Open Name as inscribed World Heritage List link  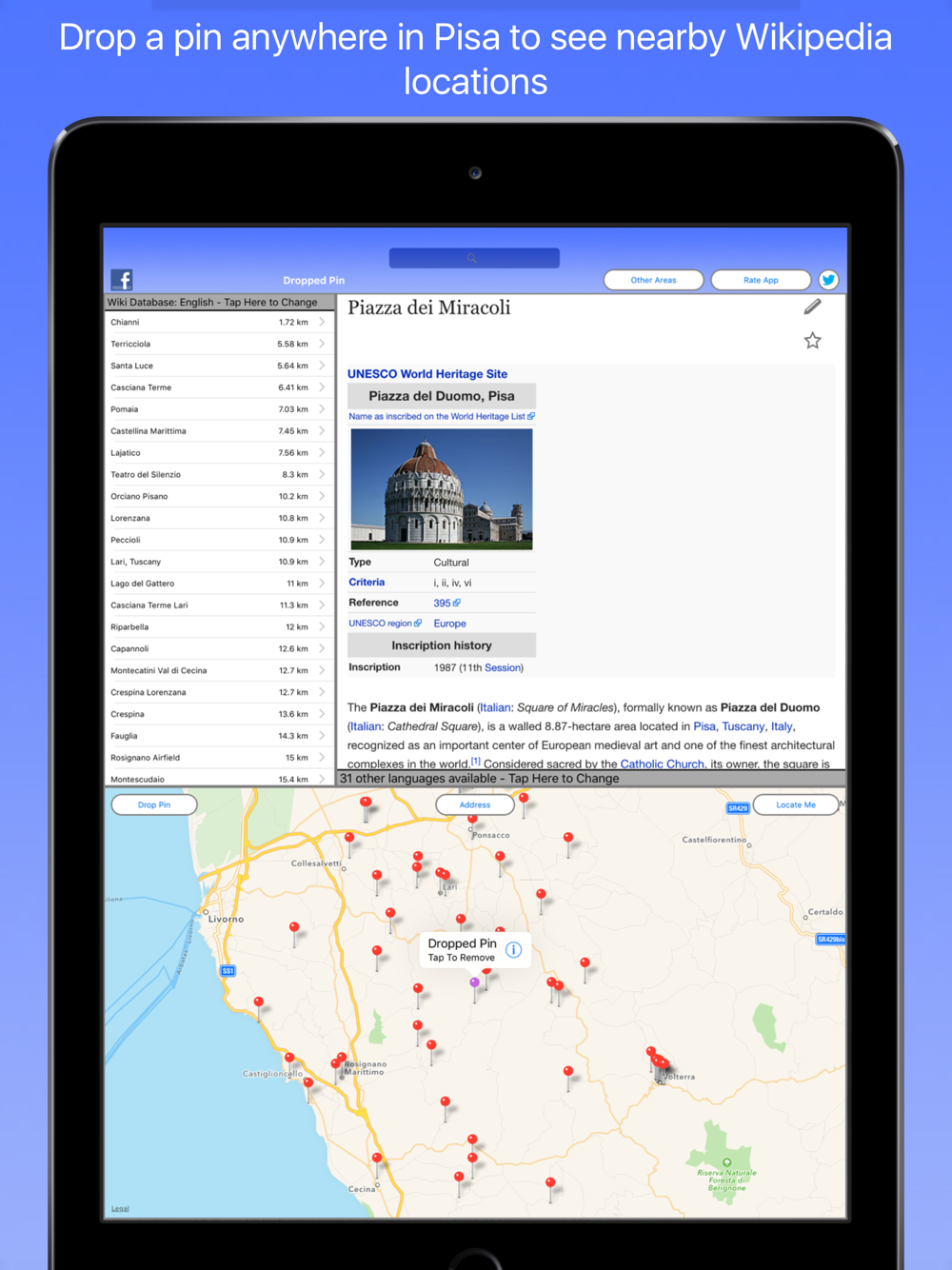tap(442, 416)
